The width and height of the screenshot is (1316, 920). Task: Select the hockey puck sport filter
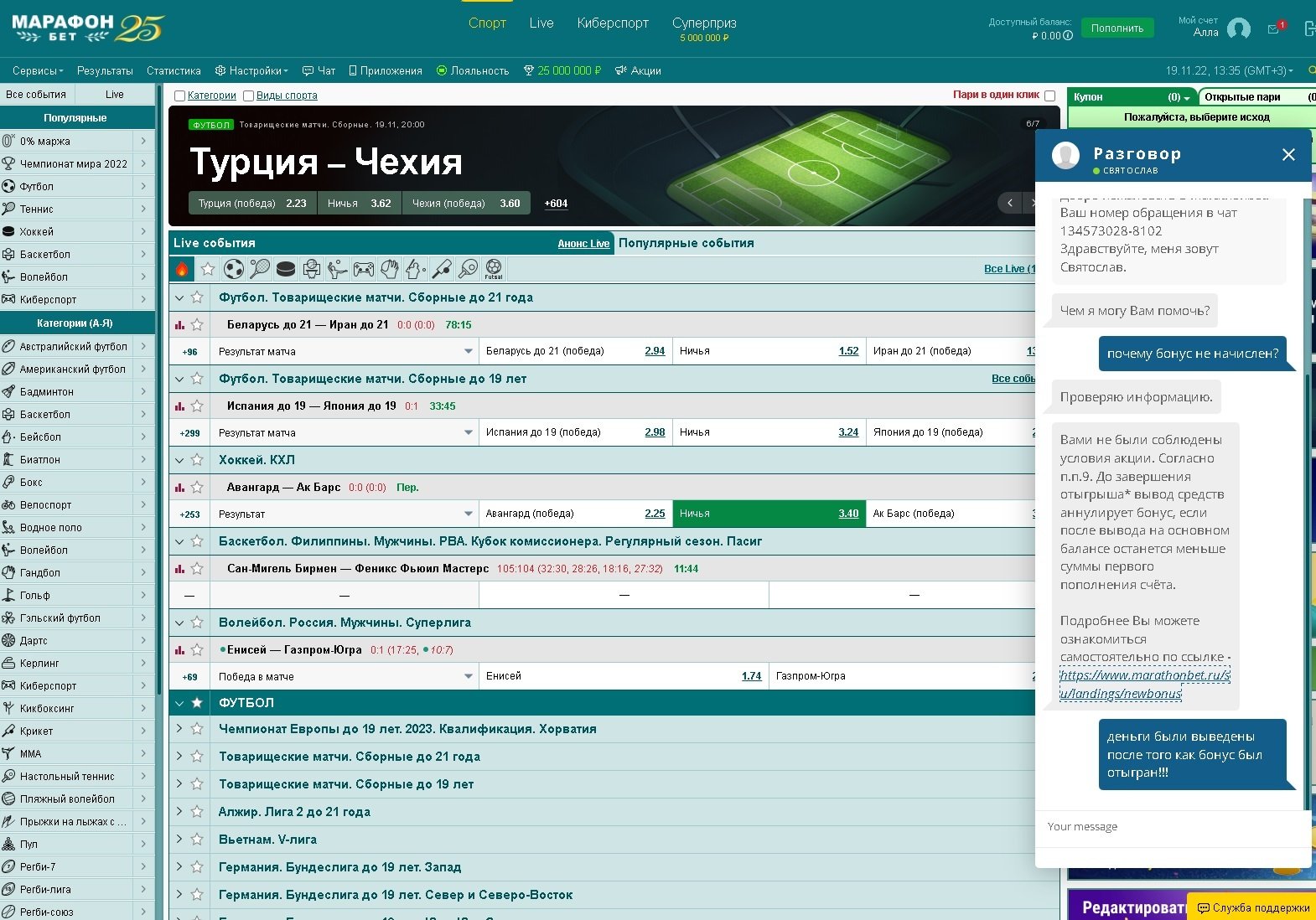pos(286,269)
